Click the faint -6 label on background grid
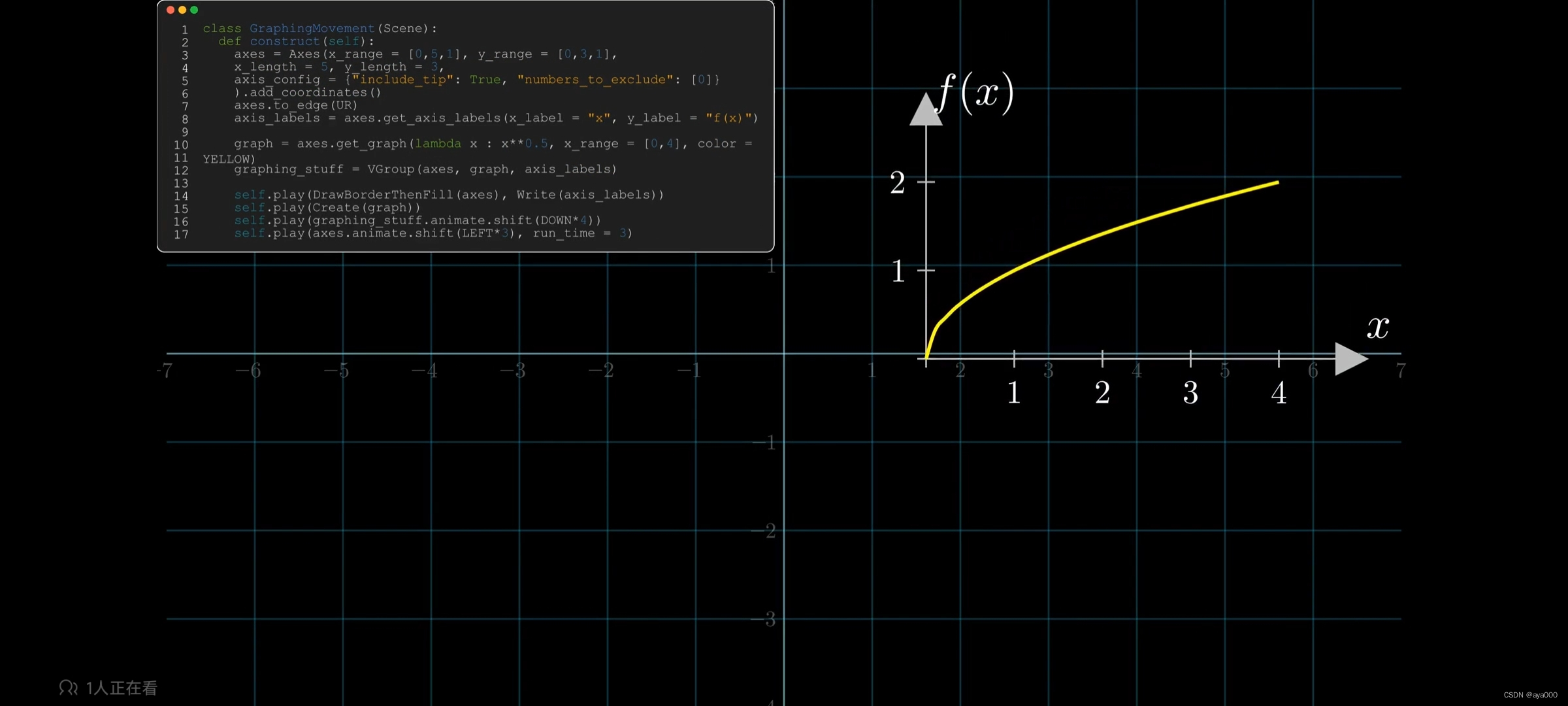Viewport: 1568px width, 706px height. (x=248, y=371)
